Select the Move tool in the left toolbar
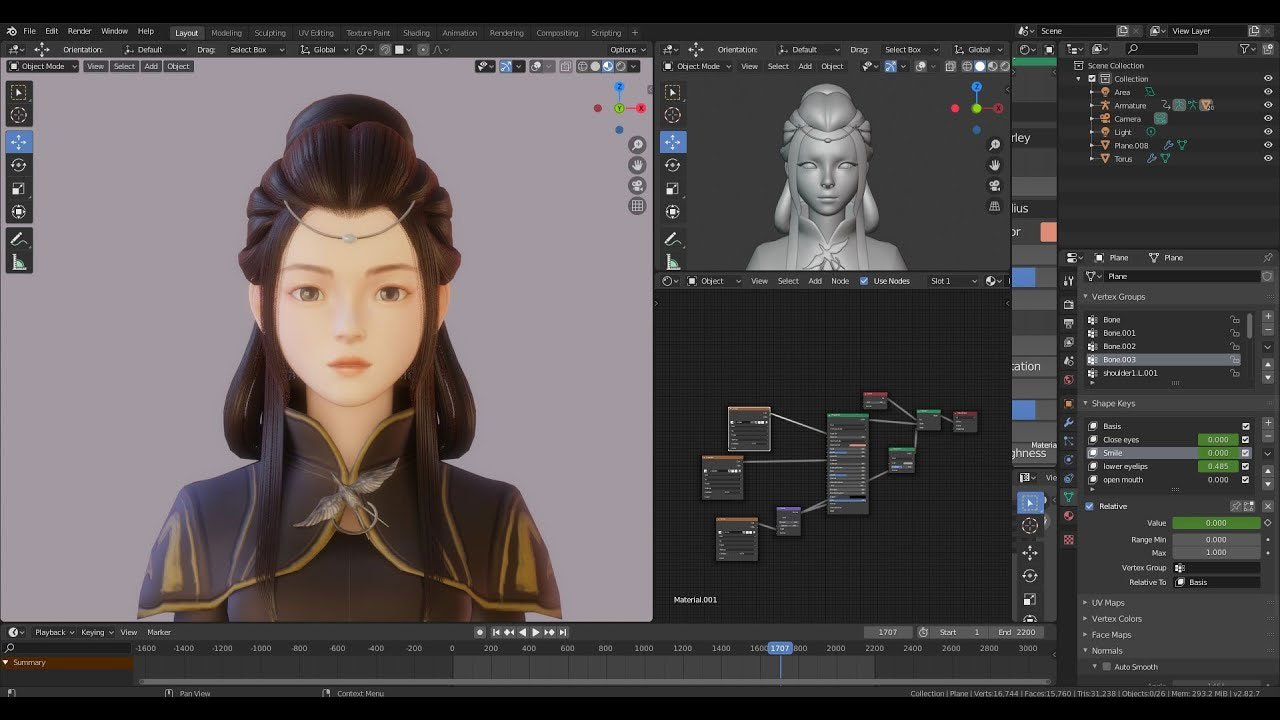This screenshot has width=1280, height=720. pyautogui.click(x=20, y=141)
